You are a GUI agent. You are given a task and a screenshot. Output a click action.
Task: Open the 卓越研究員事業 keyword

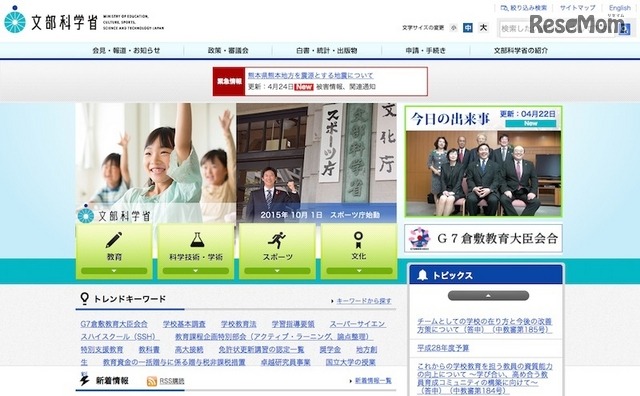point(285,363)
